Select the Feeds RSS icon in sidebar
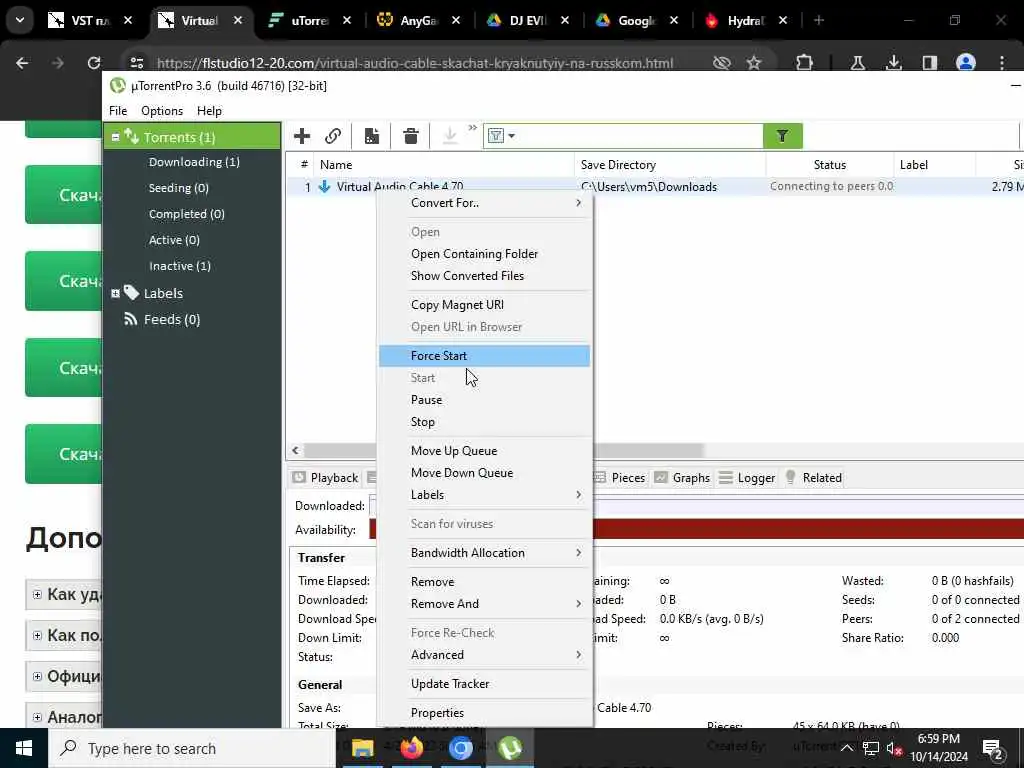 [x=131, y=319]
